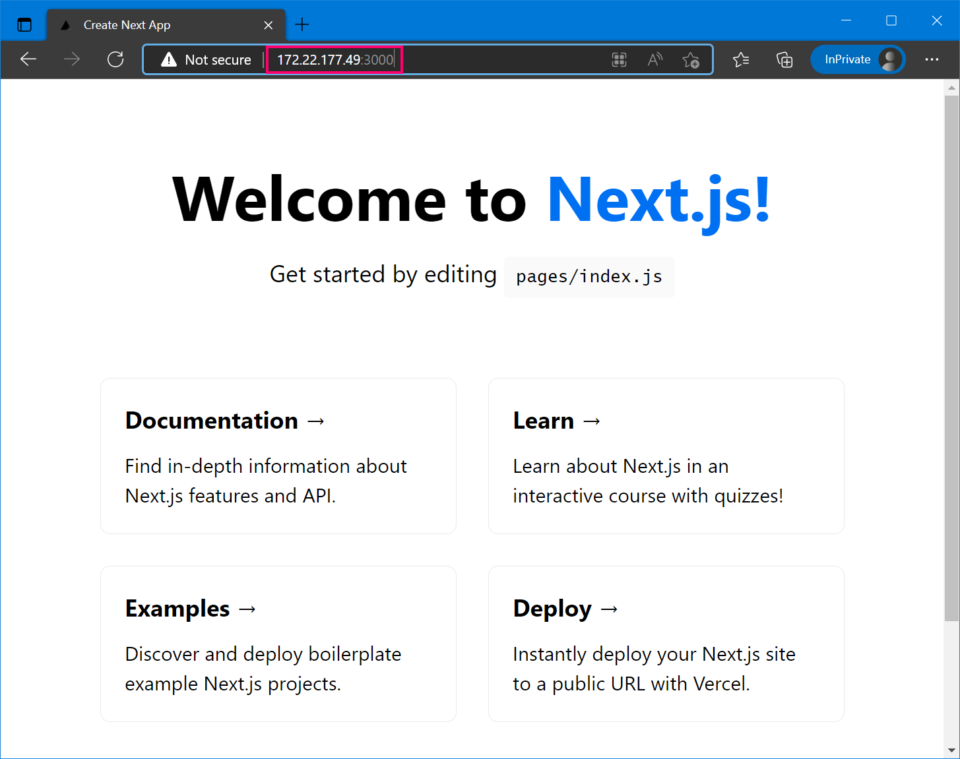Click the back navigation arrow
The image size is (960, 759).
pos(28,59)
